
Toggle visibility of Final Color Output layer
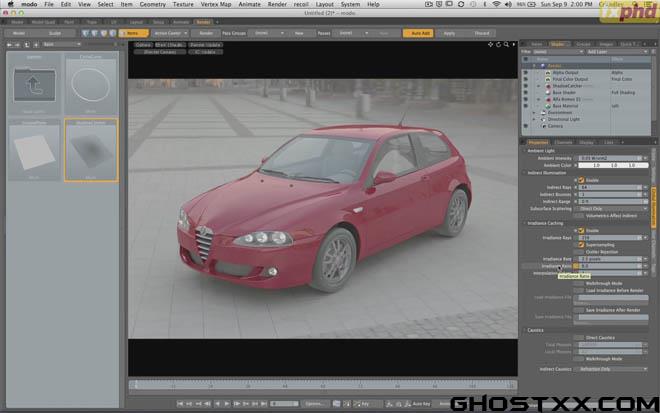pos(525,79)
